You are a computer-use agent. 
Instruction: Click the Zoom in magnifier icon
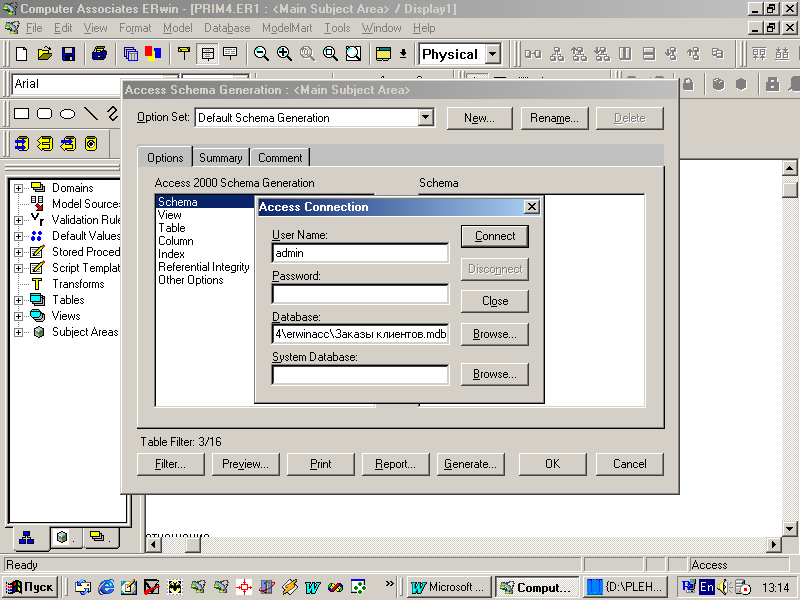(284, 54)
